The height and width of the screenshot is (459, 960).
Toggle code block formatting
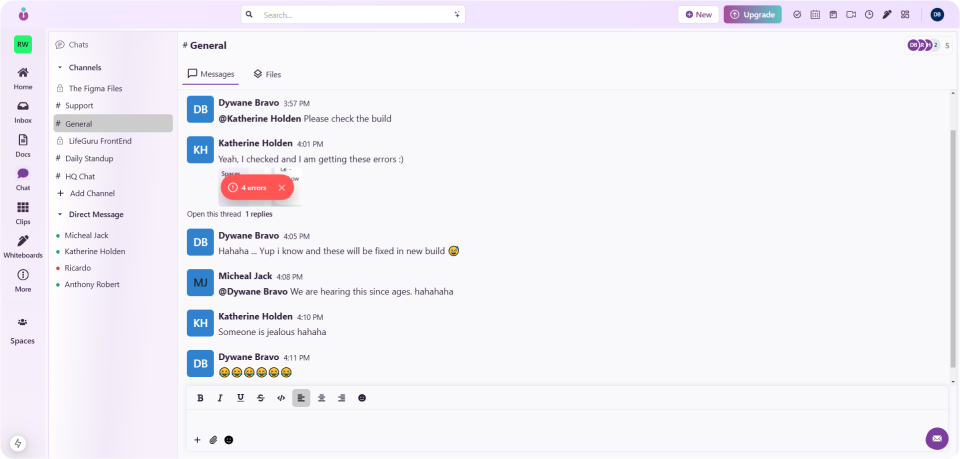click(x=281, y=398)
